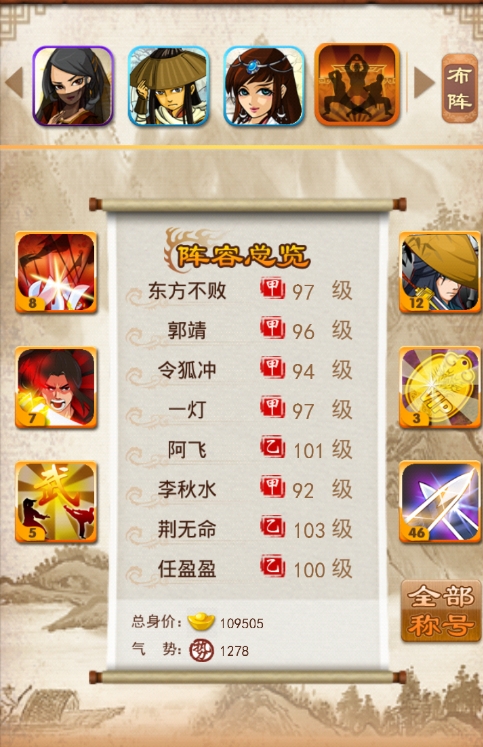Open the angry fighter icon numbered 7
The height and width of the screenshot is (747, 483).
tap(56, 387)
